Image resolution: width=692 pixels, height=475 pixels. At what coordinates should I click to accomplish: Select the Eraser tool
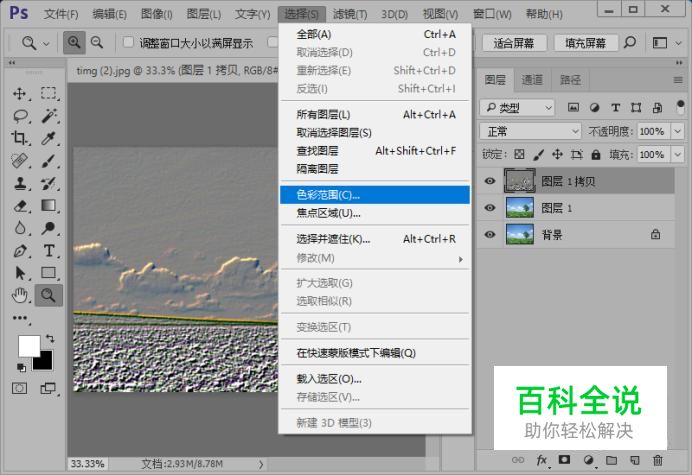tap(20, 205)
